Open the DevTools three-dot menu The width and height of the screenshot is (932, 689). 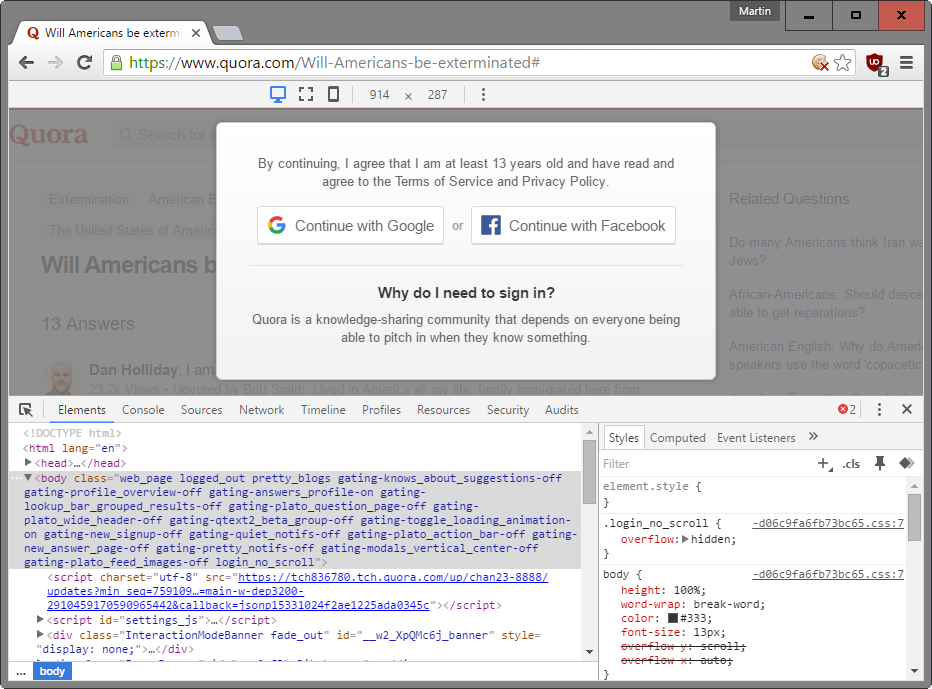(879, 409)
